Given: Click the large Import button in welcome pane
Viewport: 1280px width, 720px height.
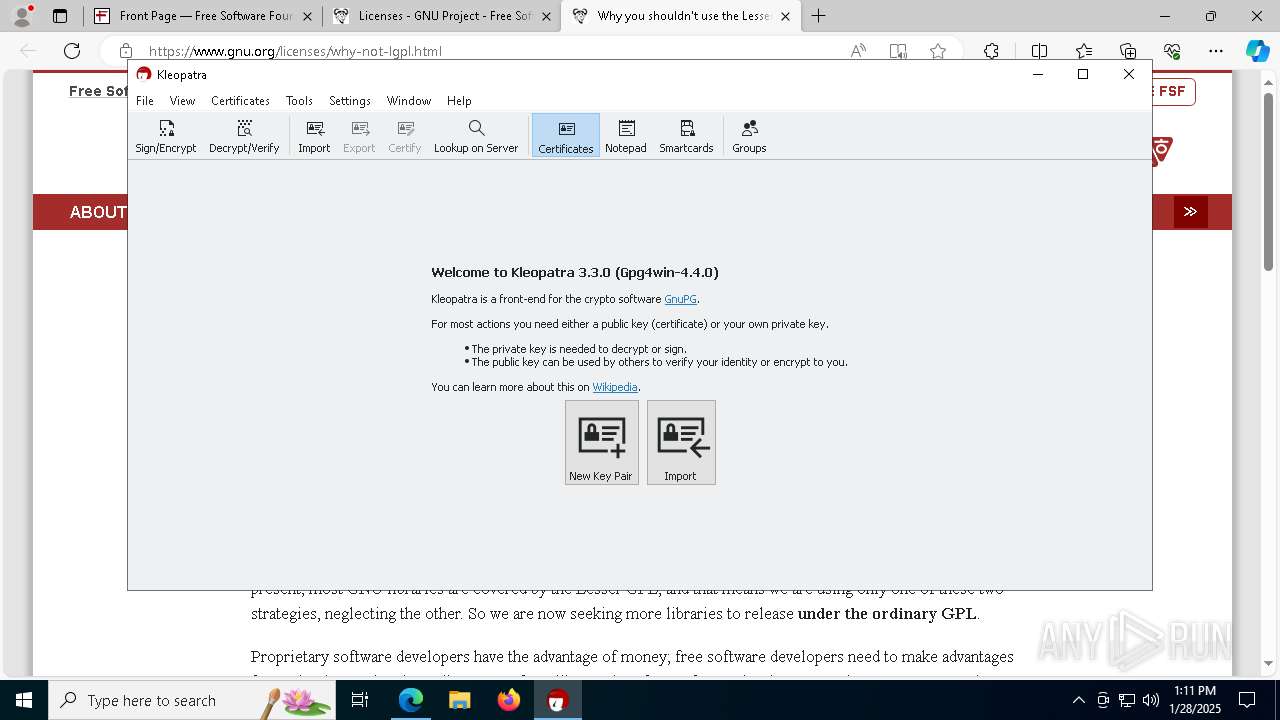Looking at the screenshot, I should point(681,442).
